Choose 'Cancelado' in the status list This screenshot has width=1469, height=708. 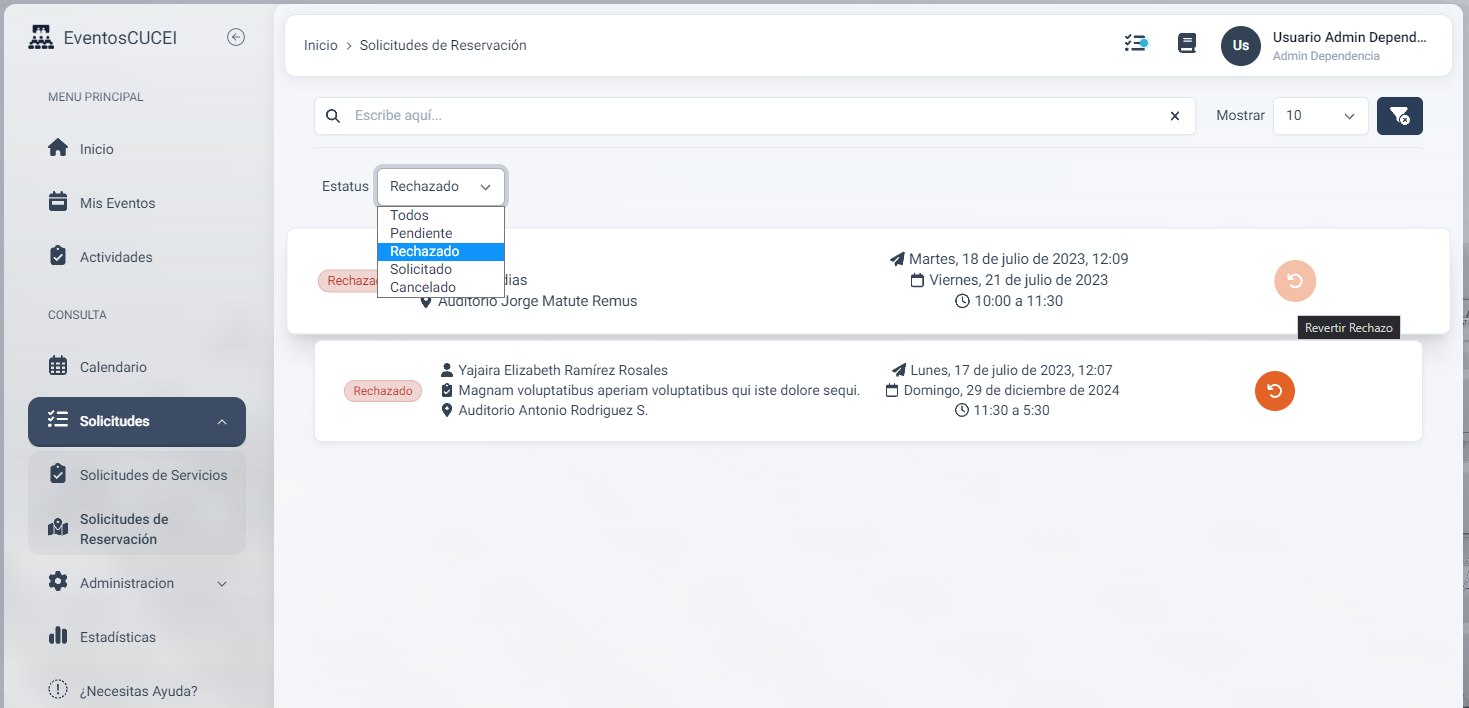click(x=423, y=288)
